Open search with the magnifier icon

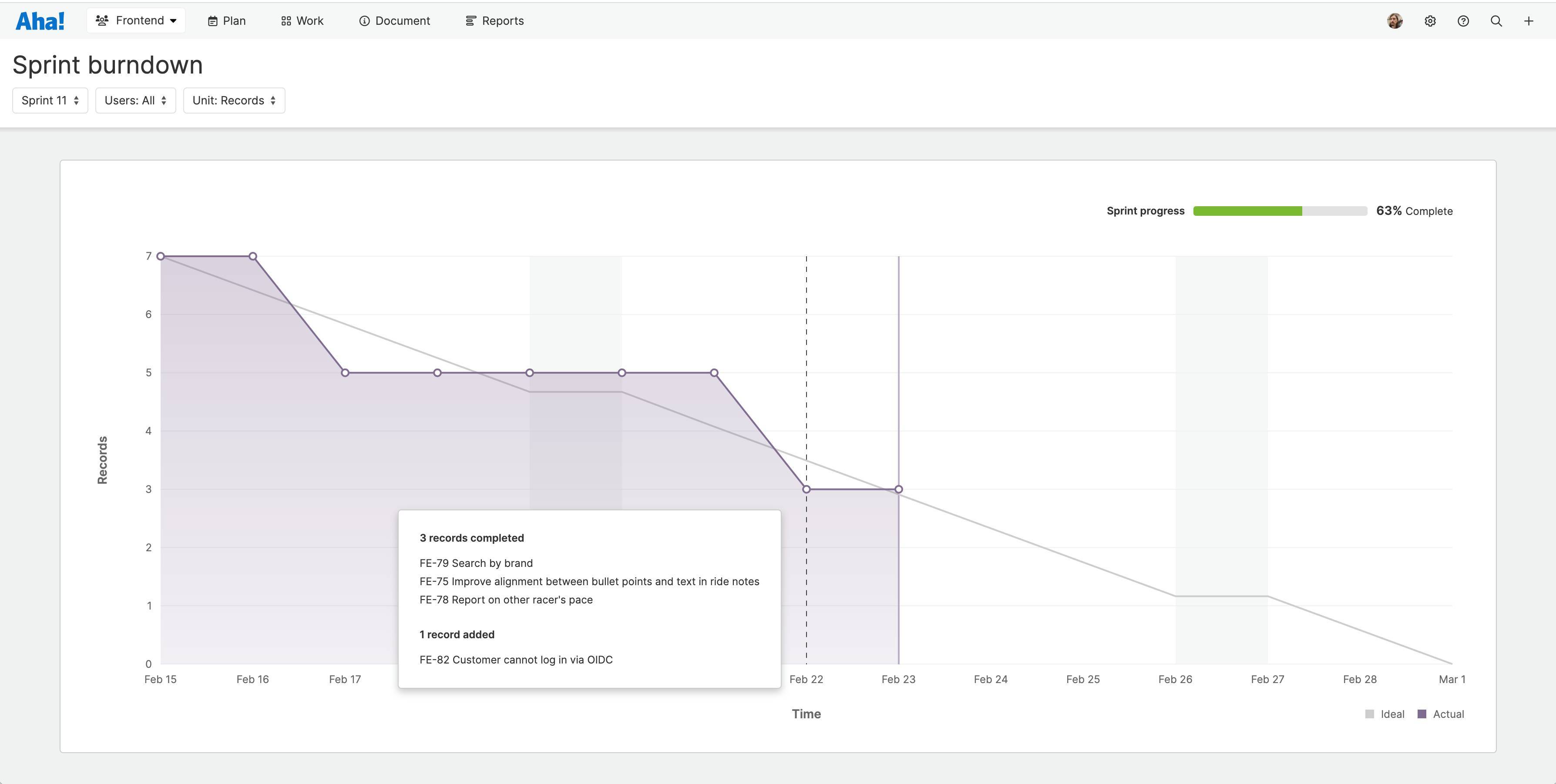click(1496, 20)
